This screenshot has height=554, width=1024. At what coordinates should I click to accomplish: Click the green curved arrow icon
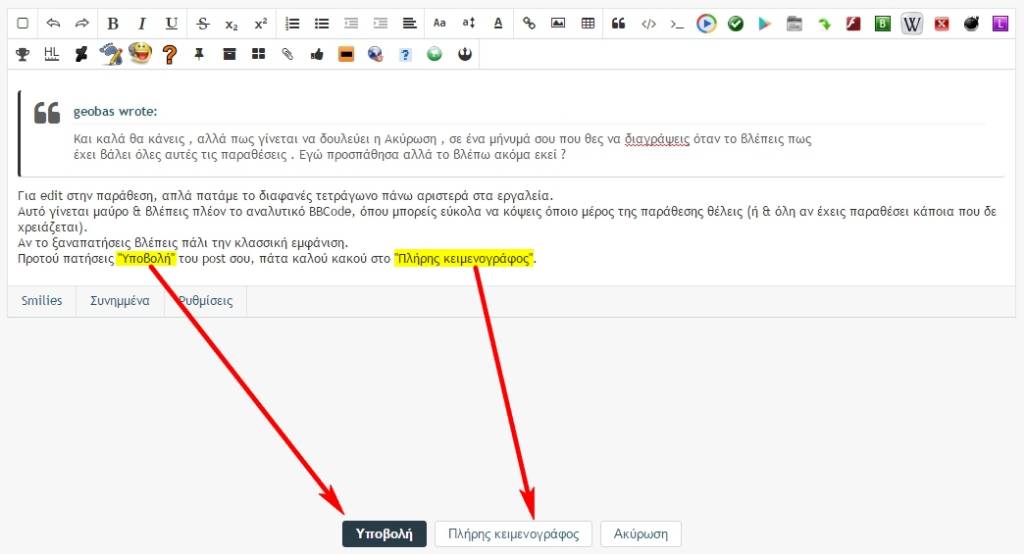[824, 24]
